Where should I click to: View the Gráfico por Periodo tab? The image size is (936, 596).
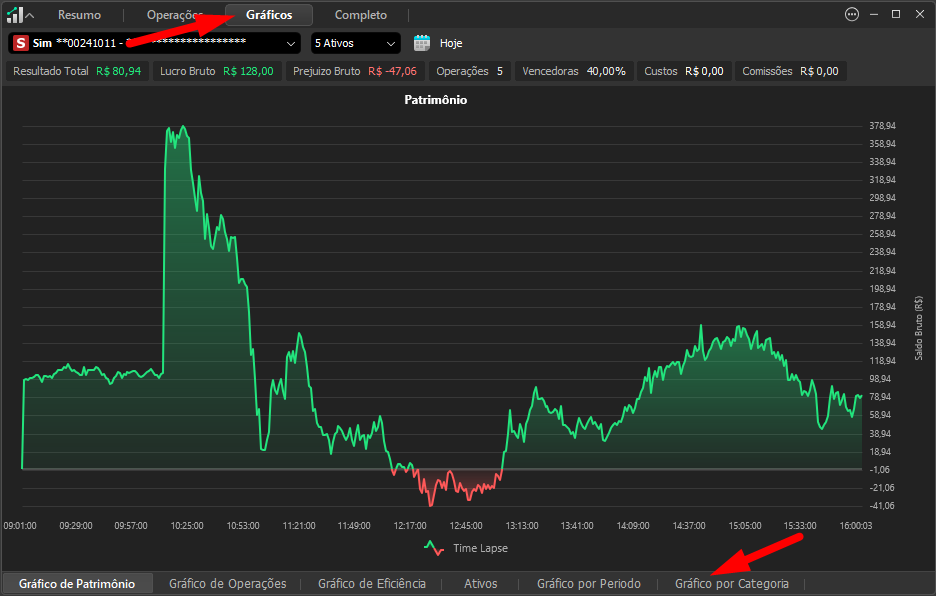tap(589, 583)
